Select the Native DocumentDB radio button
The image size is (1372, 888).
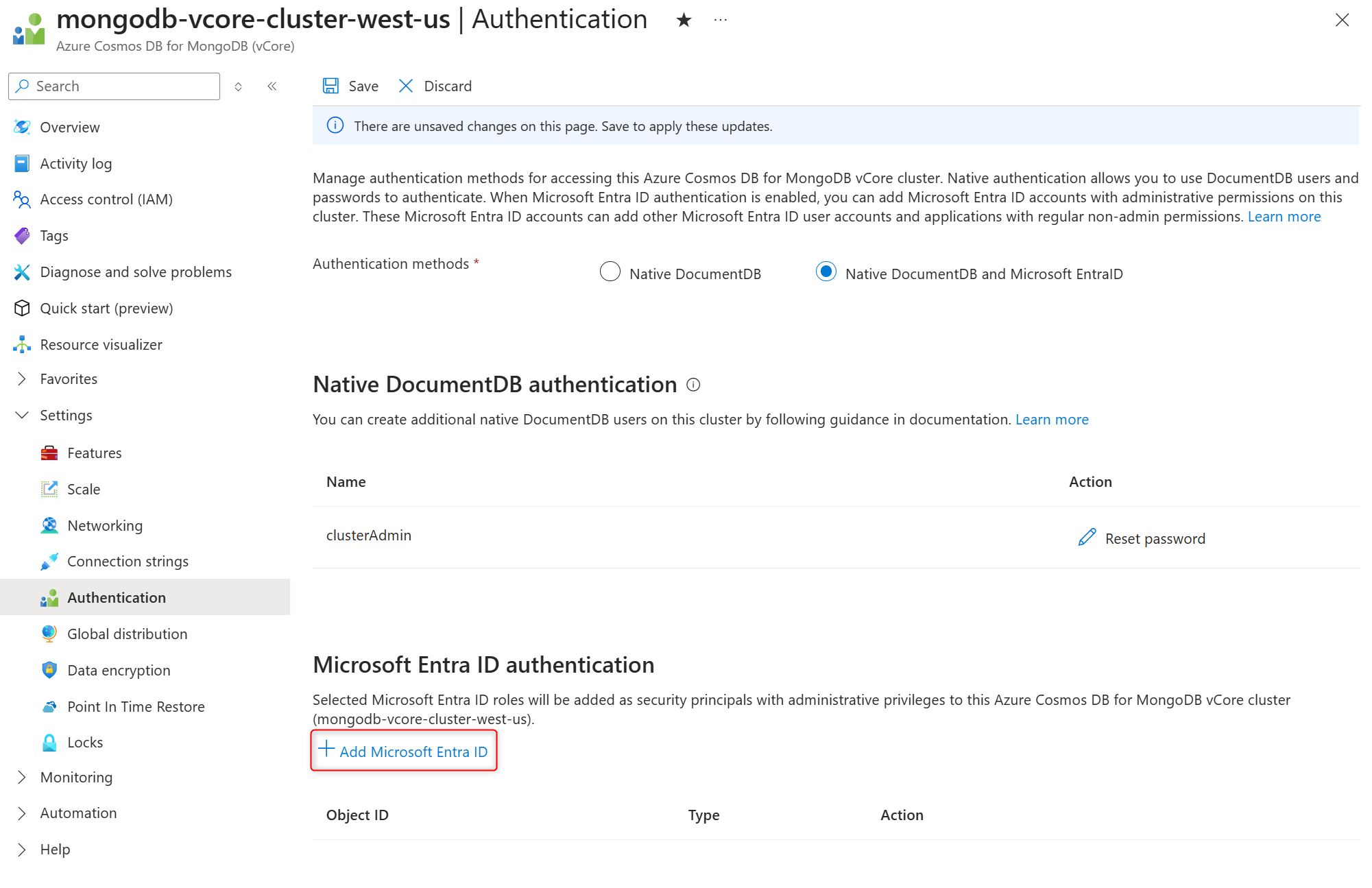610,272
